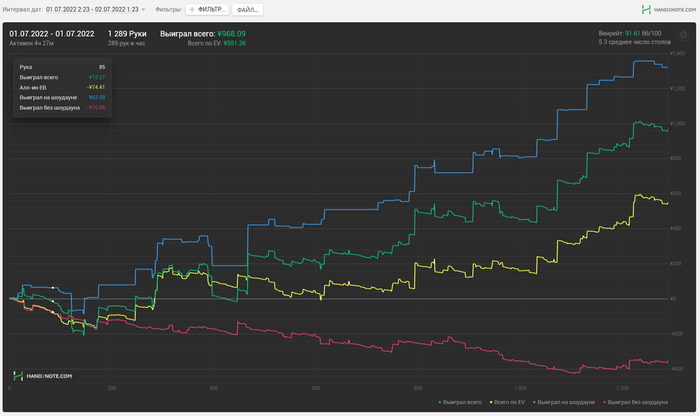700x416 pixels.
Task: Click the header total won value ¥968.09
Action: pos(231,34)
